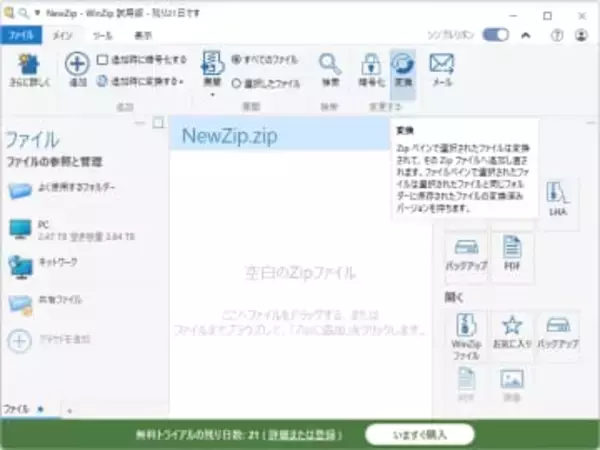This screenshot has width=600, height=450.
Task: Open the 詳細または登録 link
Action: 302,434
